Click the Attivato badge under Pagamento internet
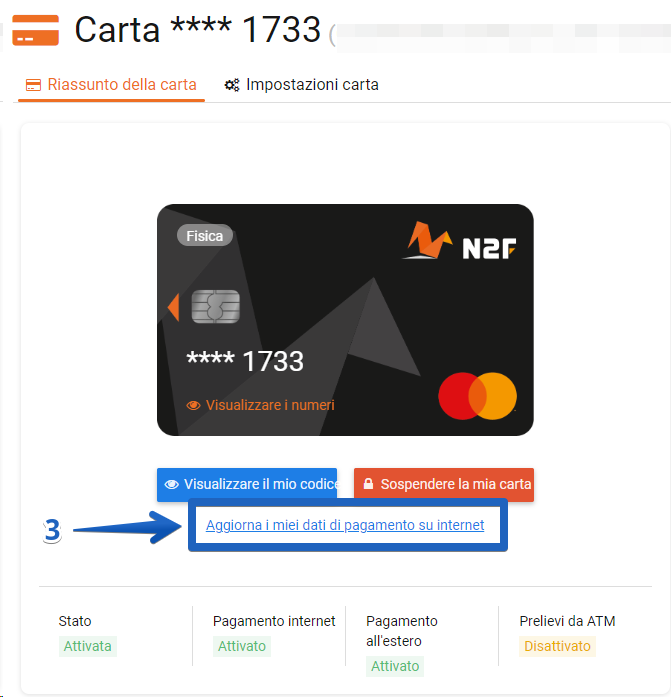 242,646
